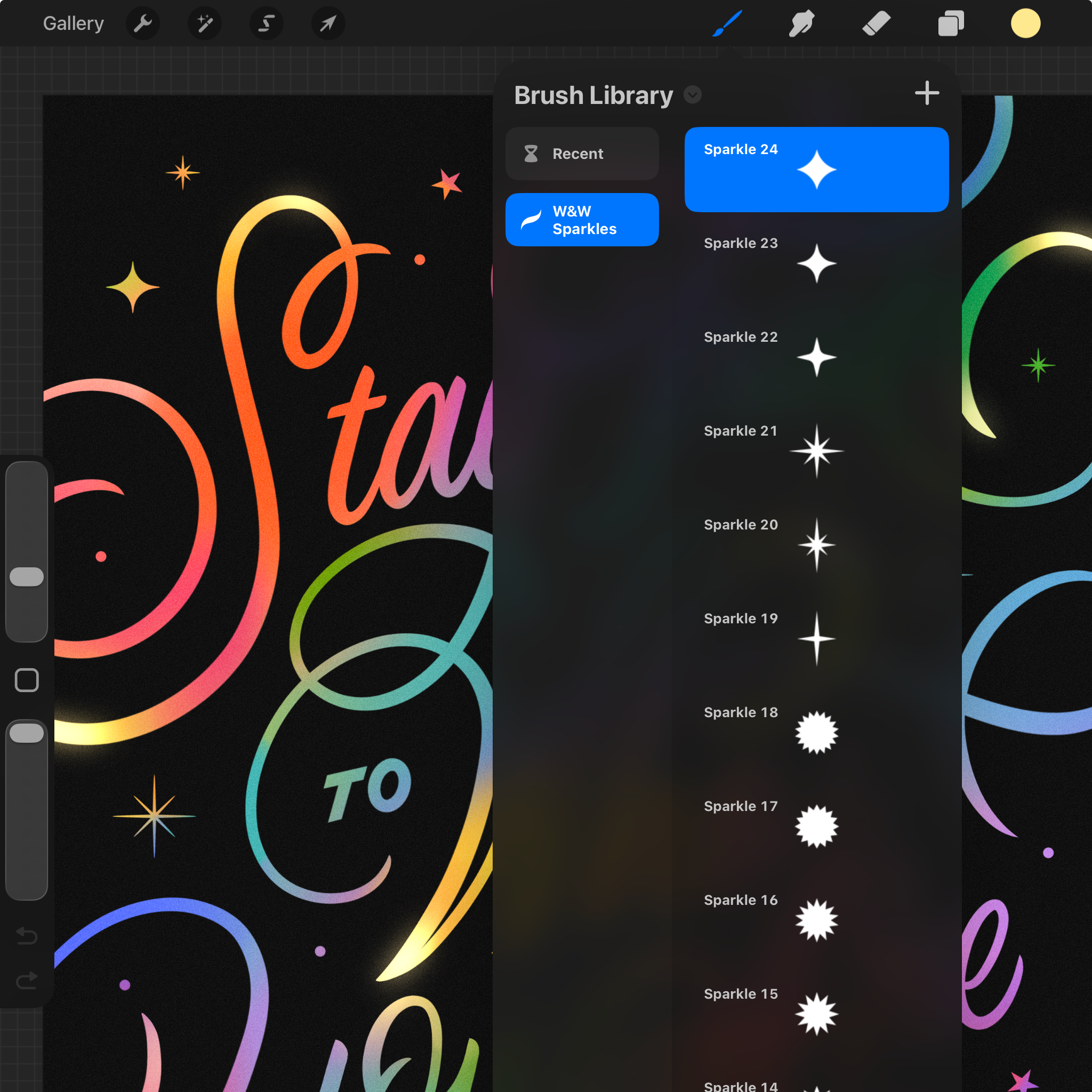Image resolution: width=1092 pixels, height=1092 pixels.
Task: Select the Paint brush tool
Action: pyautogui.click(x=726, y=23)
